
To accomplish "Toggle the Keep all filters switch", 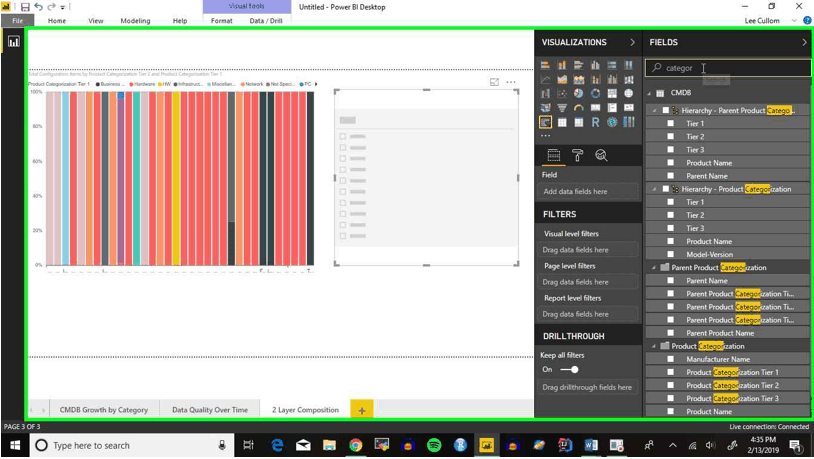I will pos(569,370).
